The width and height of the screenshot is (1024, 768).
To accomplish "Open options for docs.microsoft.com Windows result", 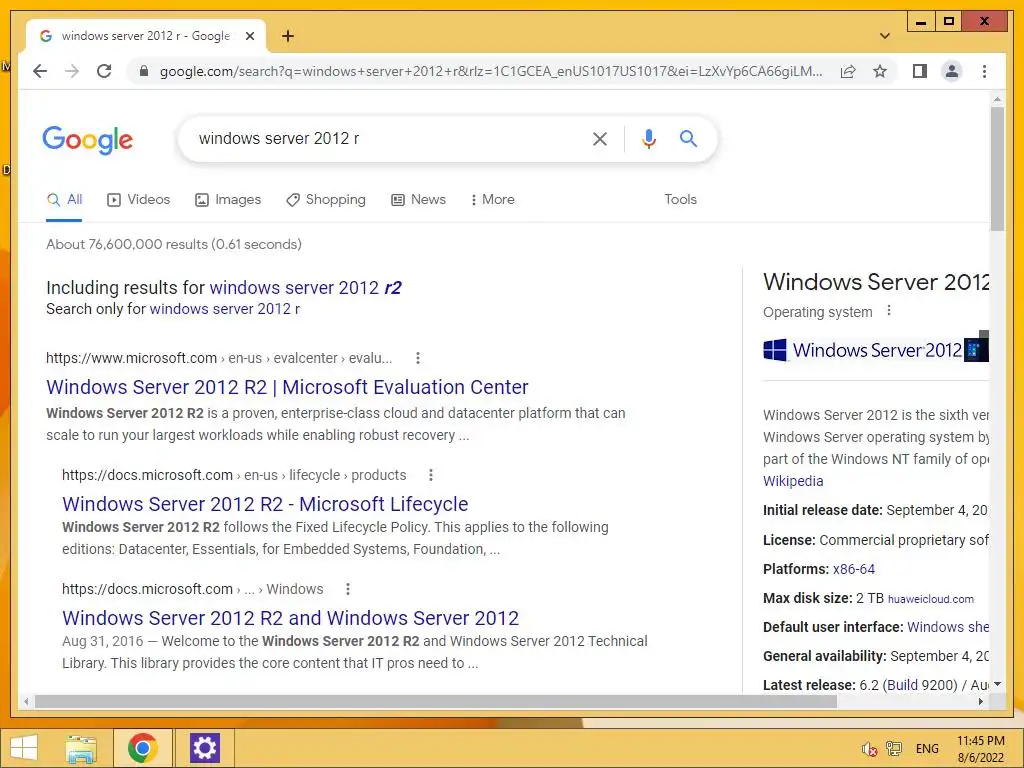I will point(347,589).
